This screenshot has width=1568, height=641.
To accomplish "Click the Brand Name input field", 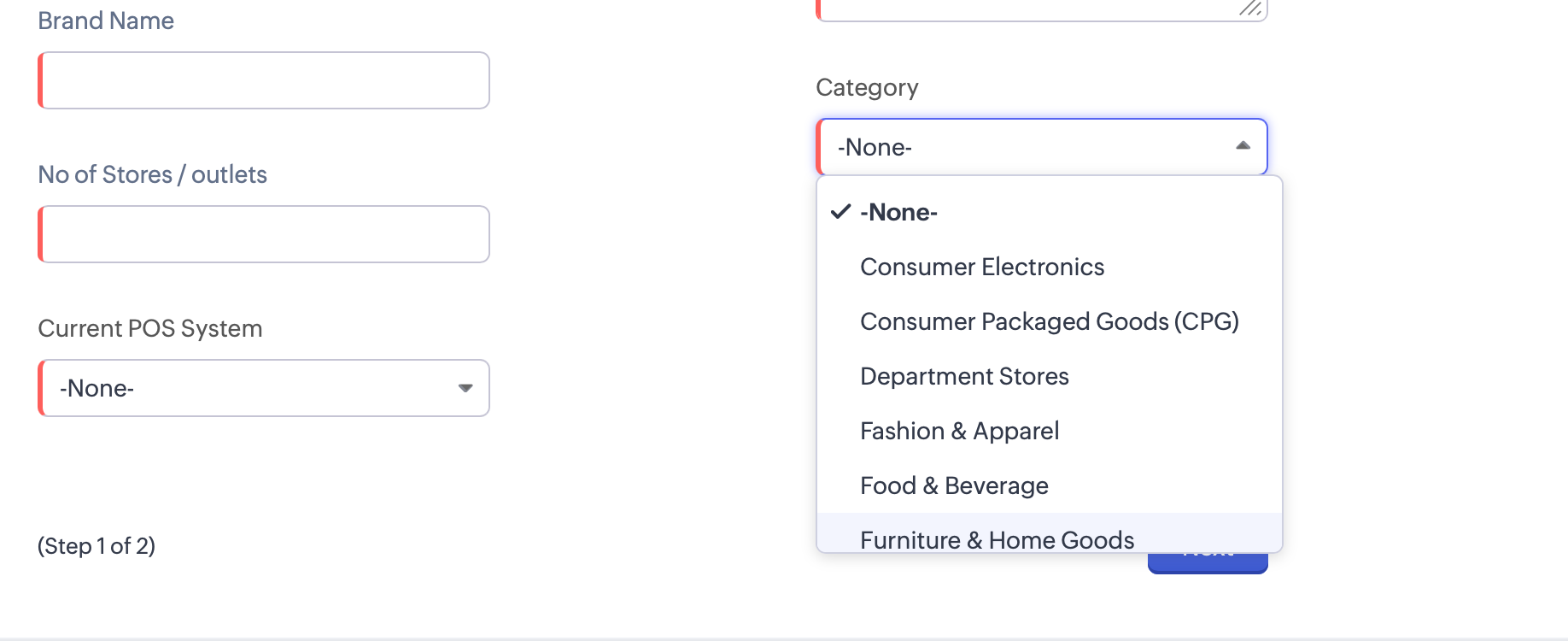I will click(x=264, y=80).
